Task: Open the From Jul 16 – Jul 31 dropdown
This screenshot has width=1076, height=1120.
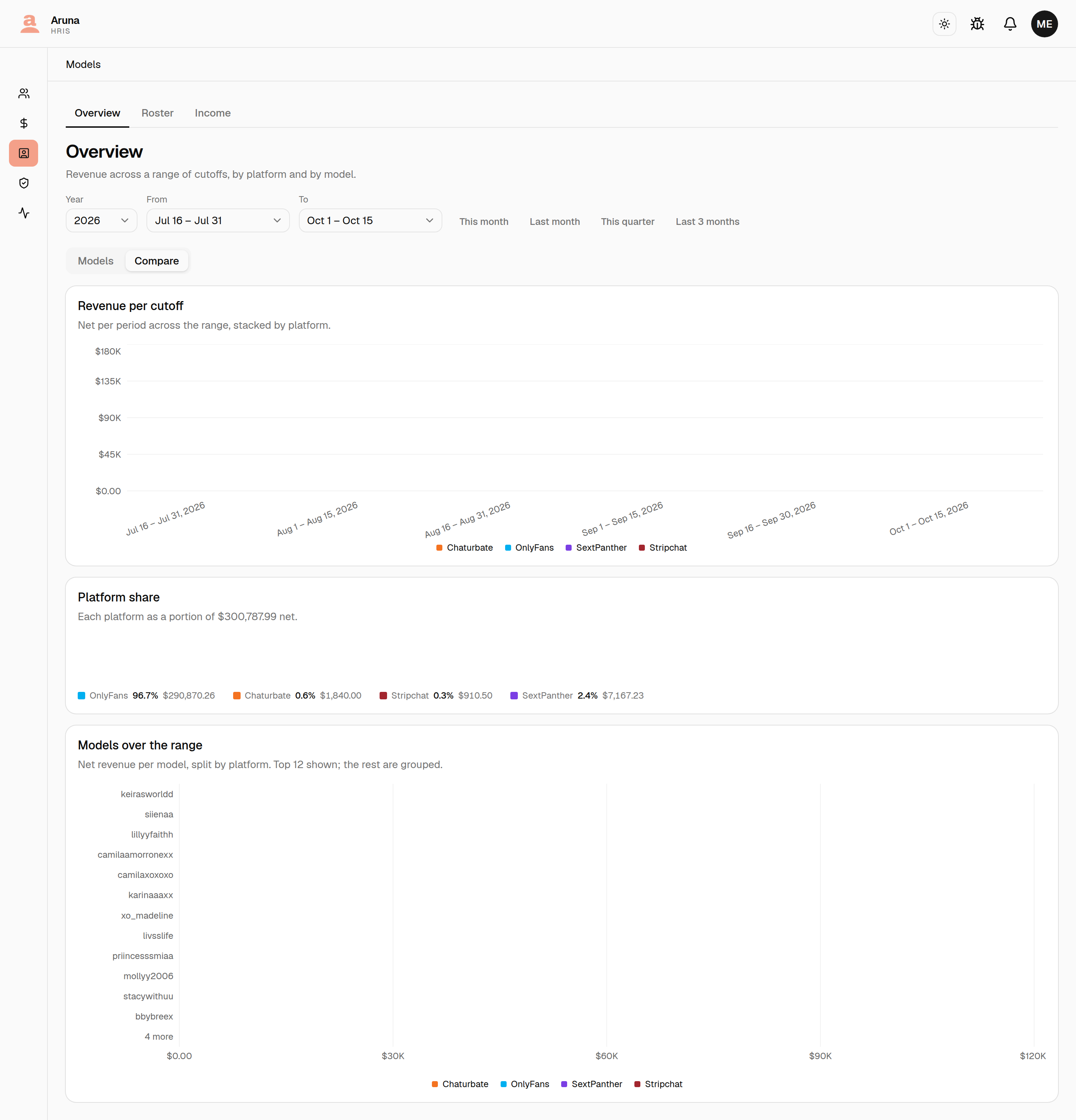Action: pos(218,220)
